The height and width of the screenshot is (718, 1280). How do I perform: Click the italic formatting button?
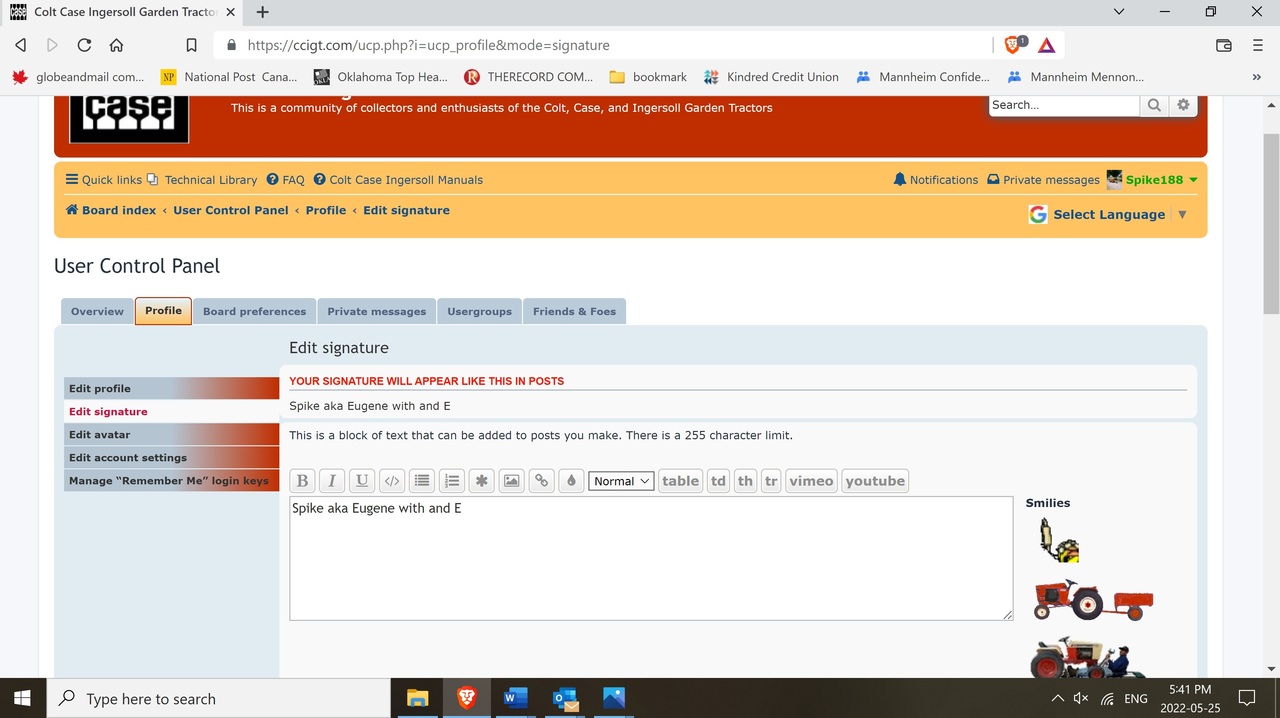click(x=332, y=481)
